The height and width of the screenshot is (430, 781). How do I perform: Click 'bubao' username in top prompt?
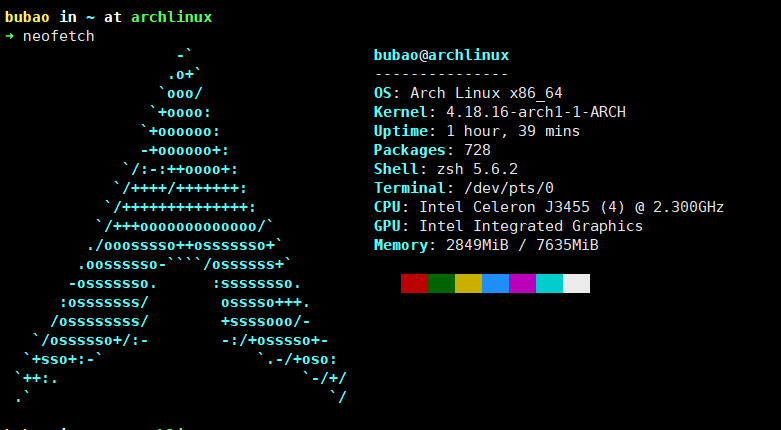pos(27,17)
